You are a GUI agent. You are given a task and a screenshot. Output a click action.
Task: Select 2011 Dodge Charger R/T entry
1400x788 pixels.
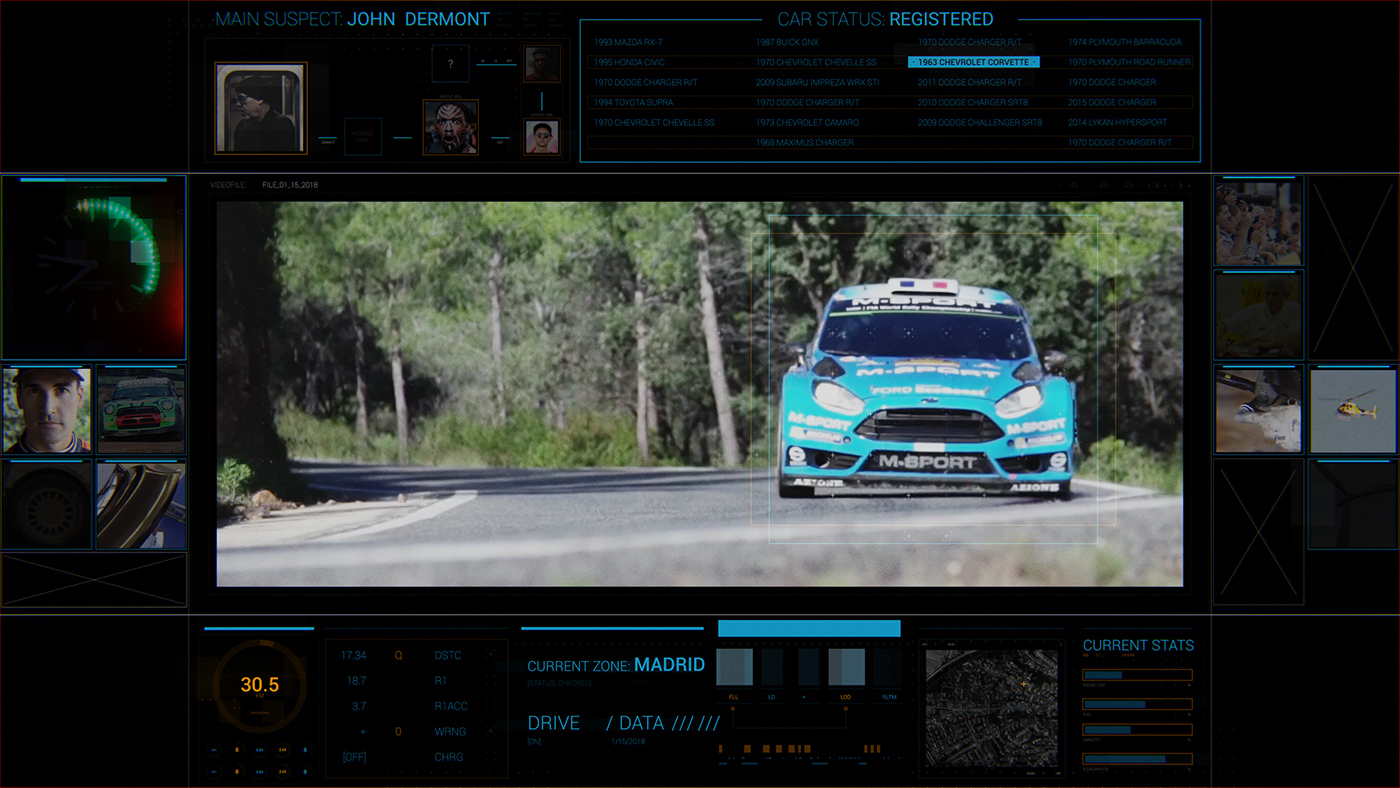(x=970, y=82)
